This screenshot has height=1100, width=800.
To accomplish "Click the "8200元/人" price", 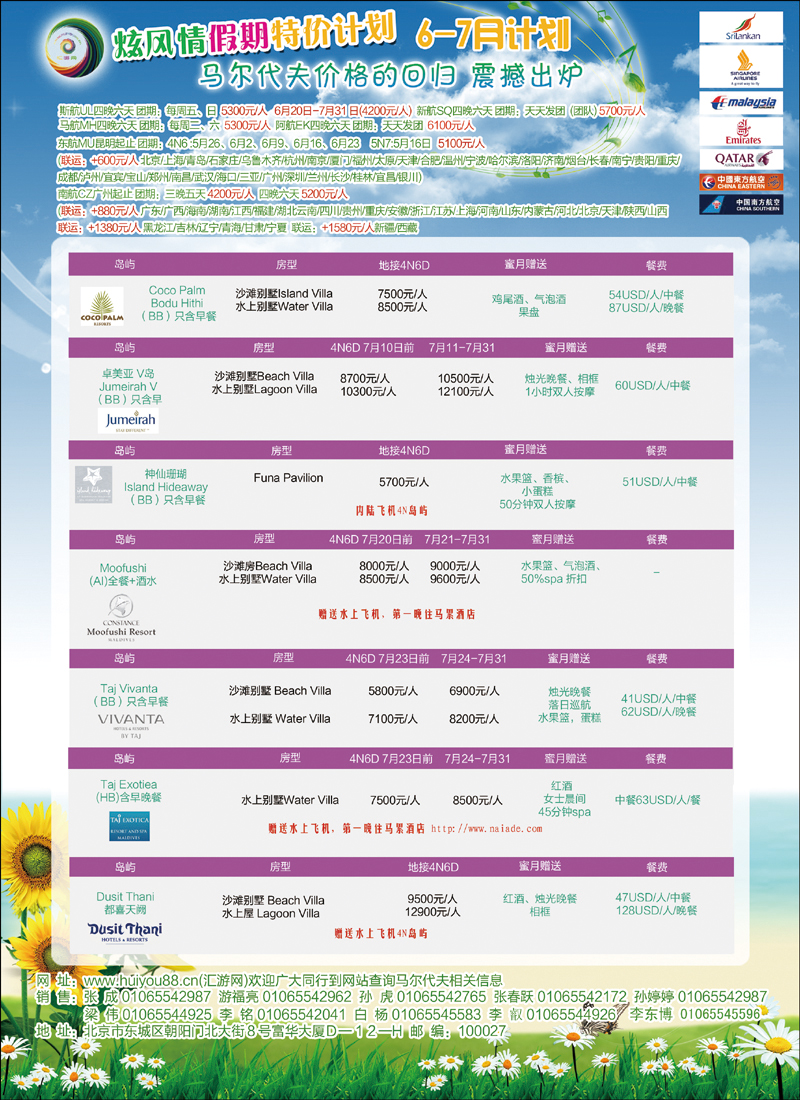I will 474,719.
